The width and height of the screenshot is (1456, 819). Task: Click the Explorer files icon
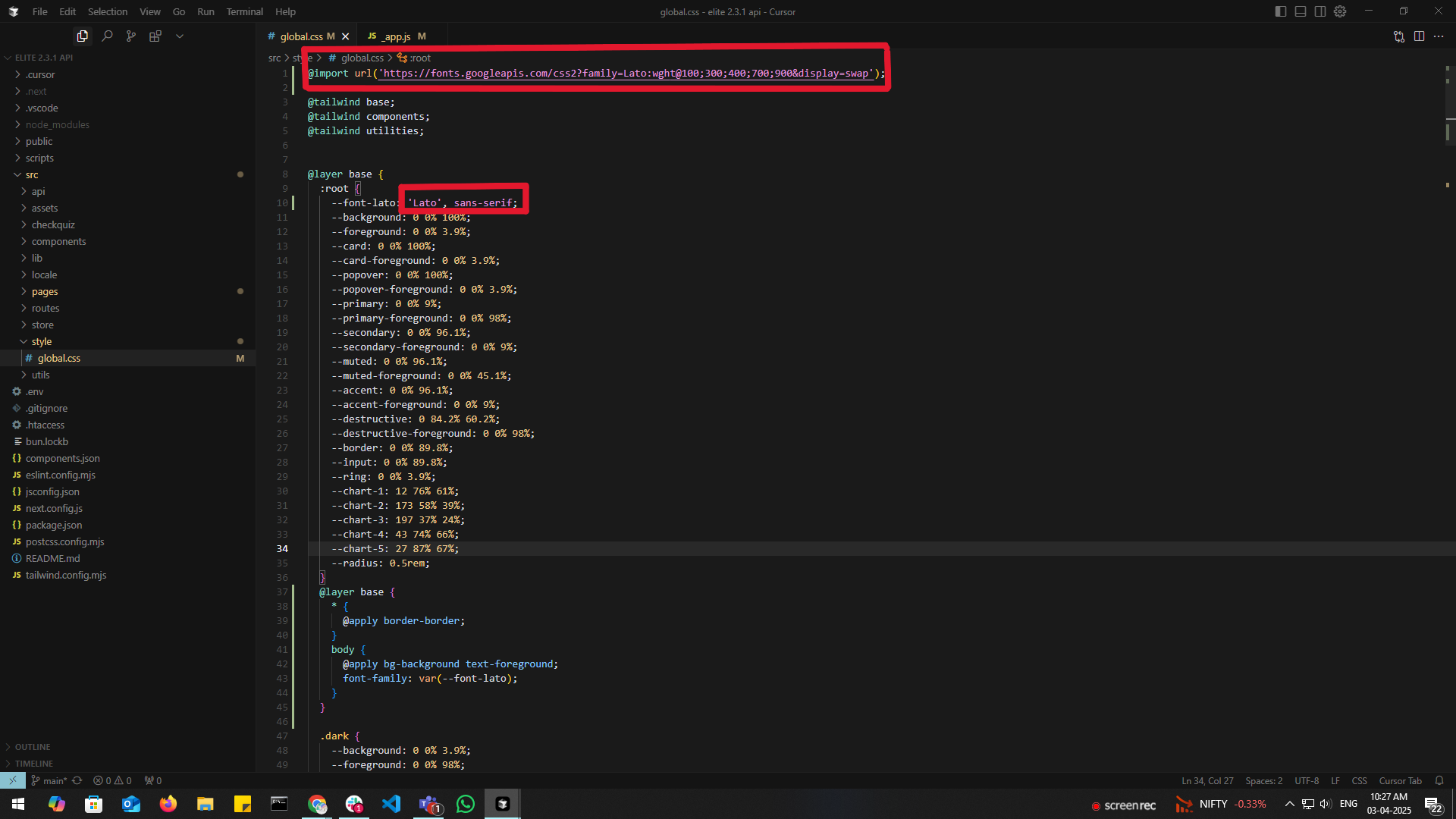pyautogui.click(x=83, y=36)
